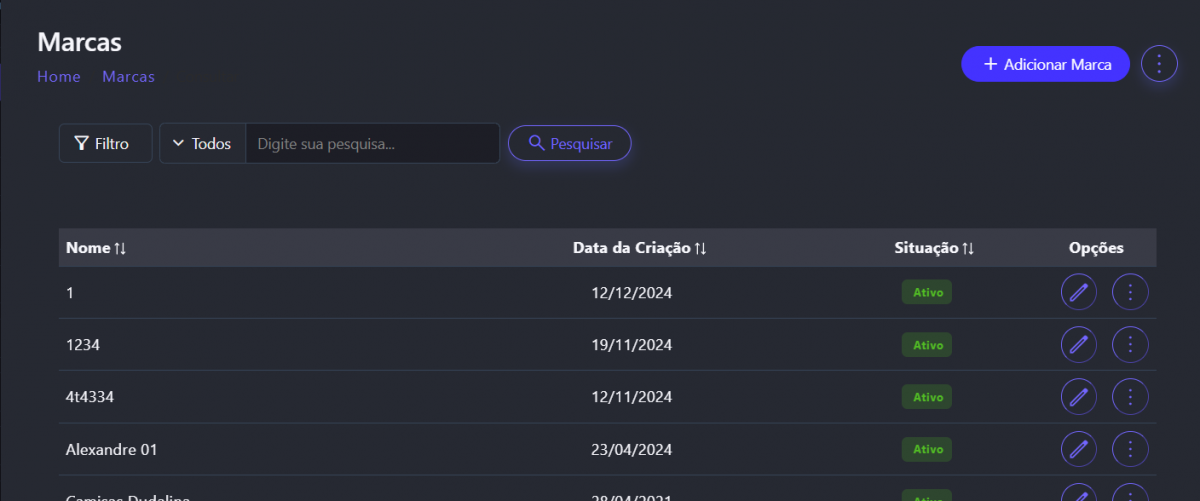Show options menu for 4t4334 row

(x=1130, y=397)
